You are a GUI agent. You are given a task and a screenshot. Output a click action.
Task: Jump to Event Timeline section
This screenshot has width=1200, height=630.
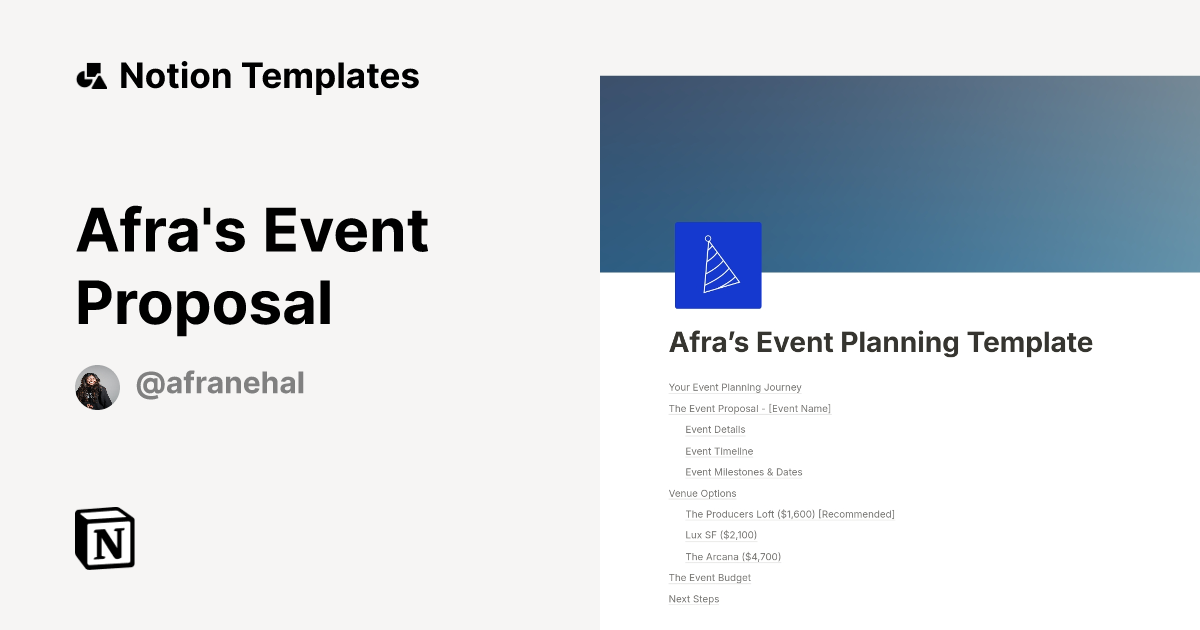719,452
